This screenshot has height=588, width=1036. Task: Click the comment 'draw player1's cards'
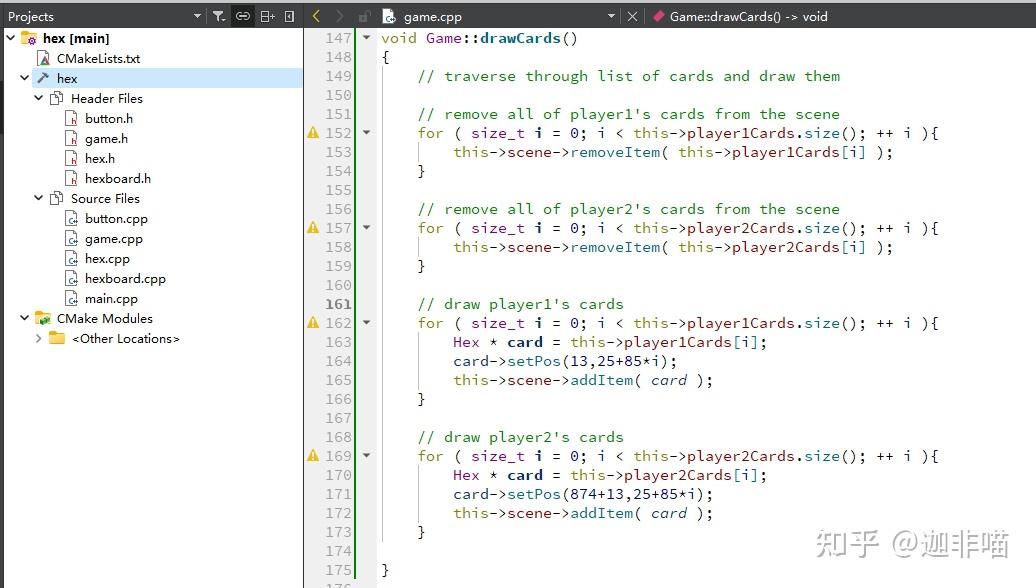coord(521,304)
